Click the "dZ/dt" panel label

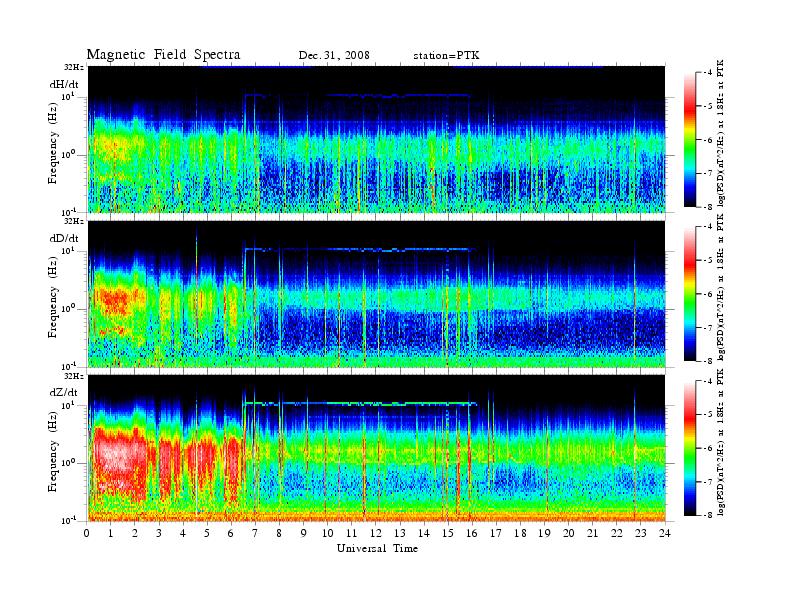coord(64,392)
